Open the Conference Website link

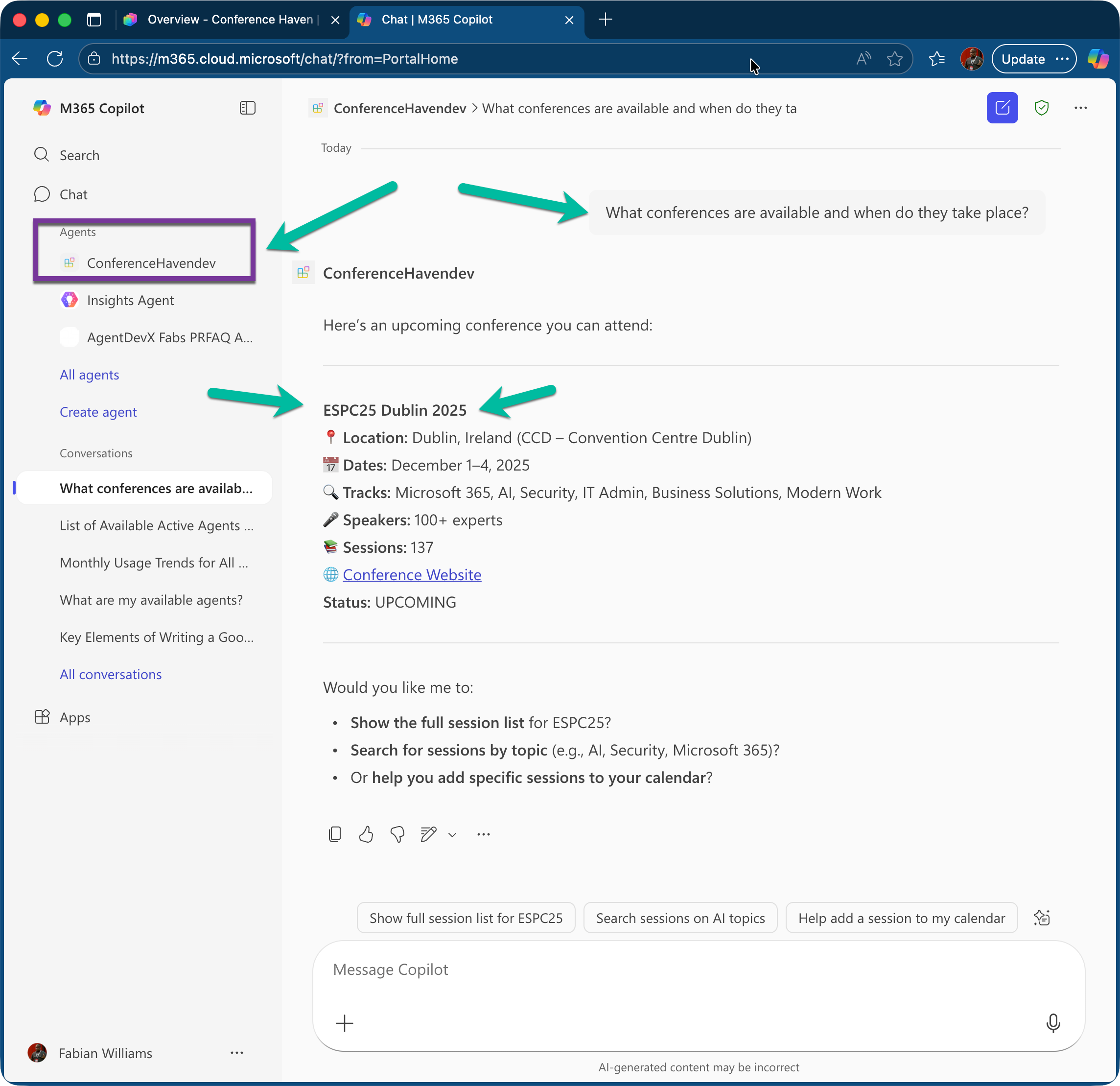(x=411, y=574)
